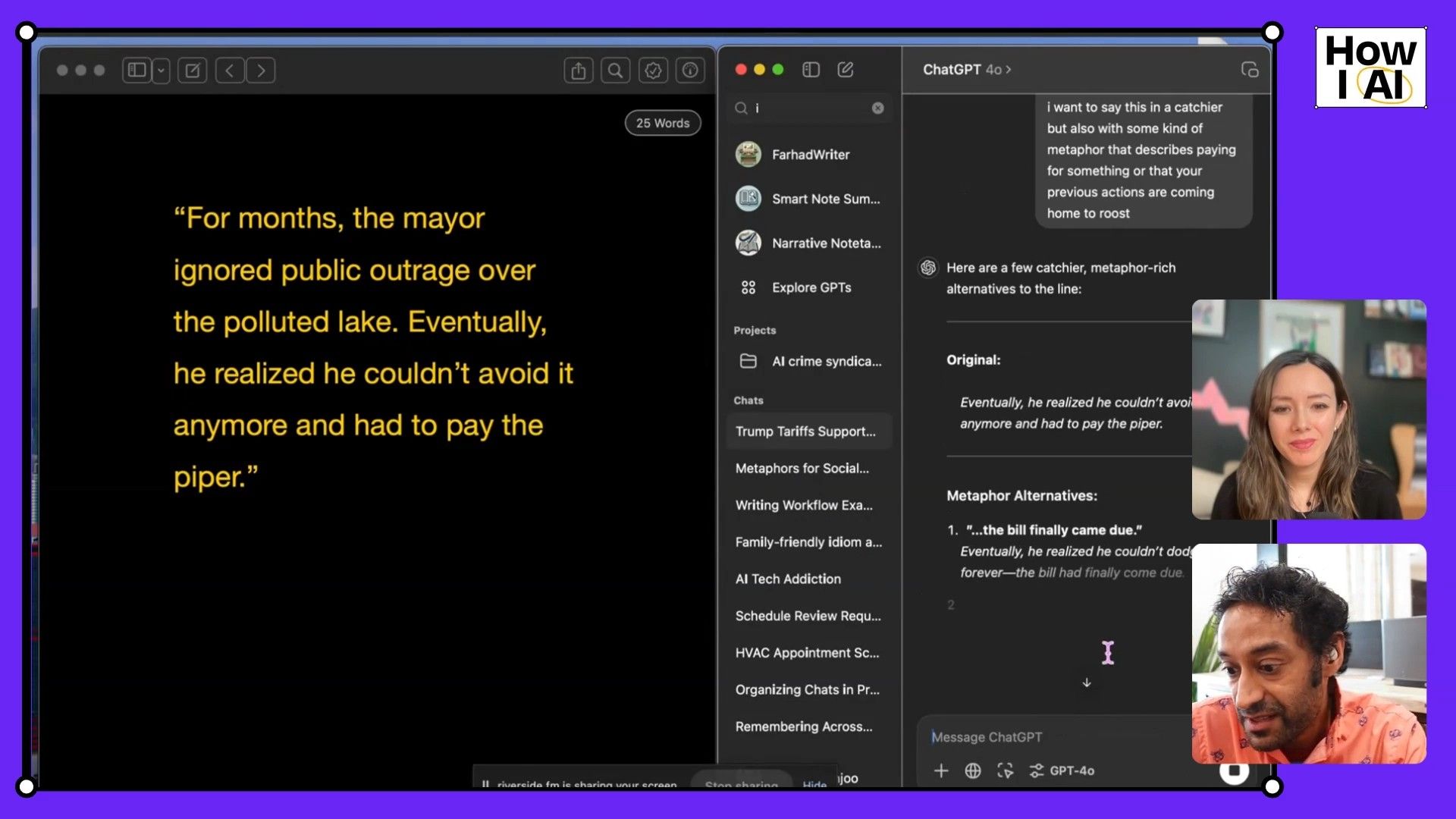Click the Narrative Noteta avatar icon
The height and width of the screenshot is (819, 1456).
[x=748, y=243]
